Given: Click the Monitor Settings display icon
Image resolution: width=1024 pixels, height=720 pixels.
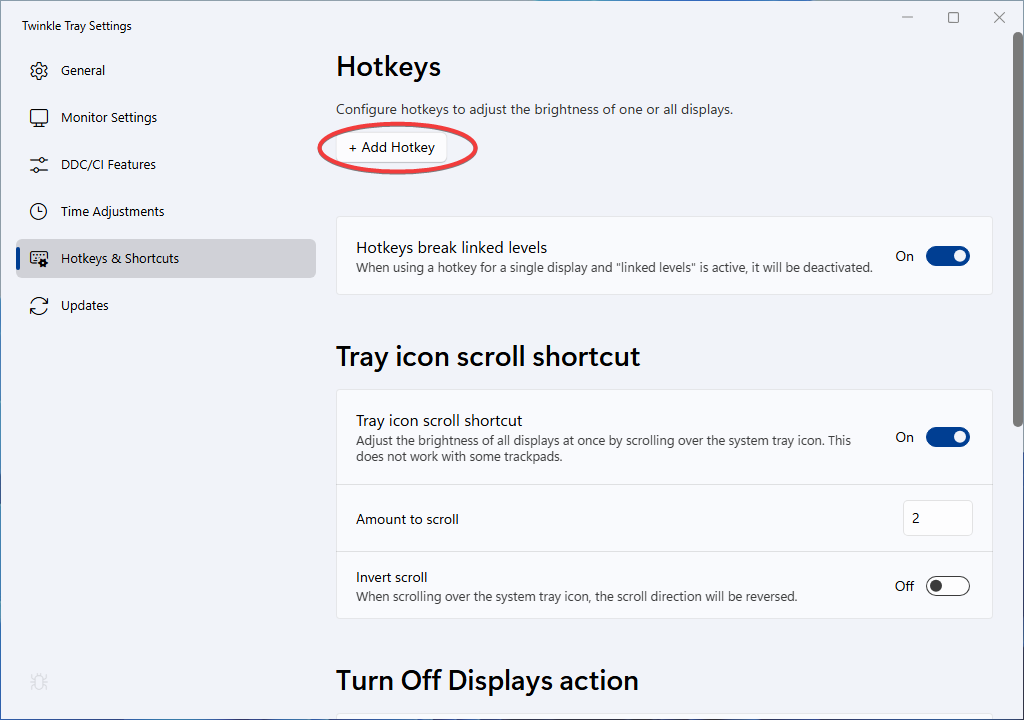Looking at the screenshot, I should [39, 118].
